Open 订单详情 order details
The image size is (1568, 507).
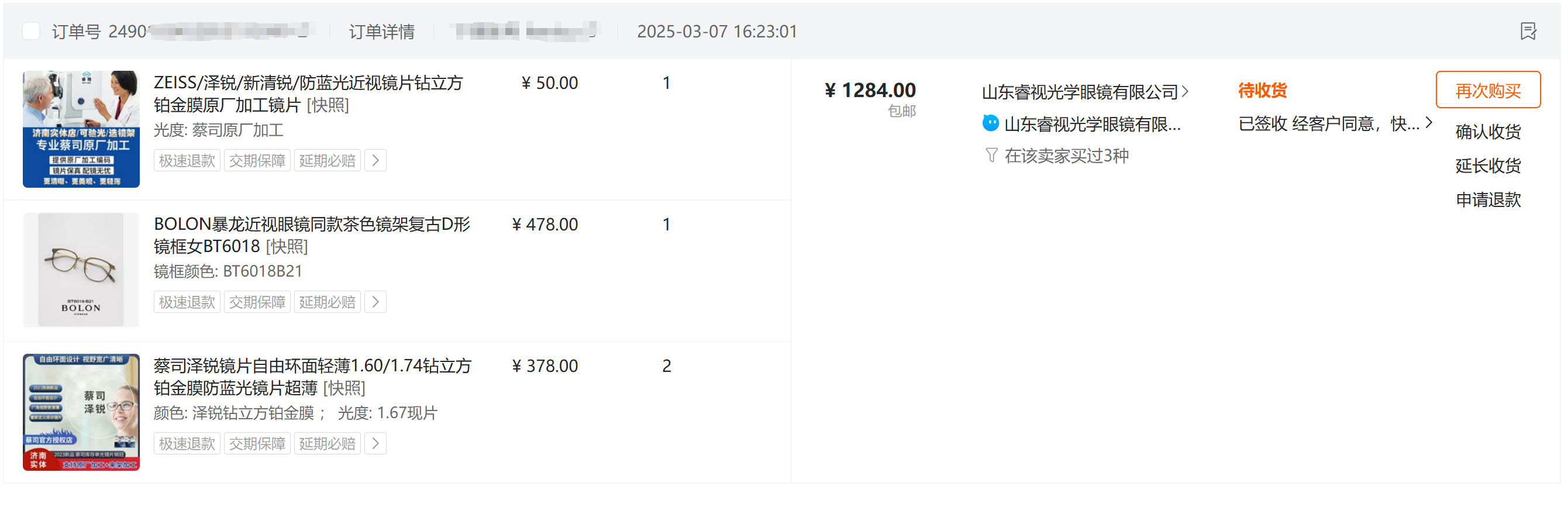382,32
